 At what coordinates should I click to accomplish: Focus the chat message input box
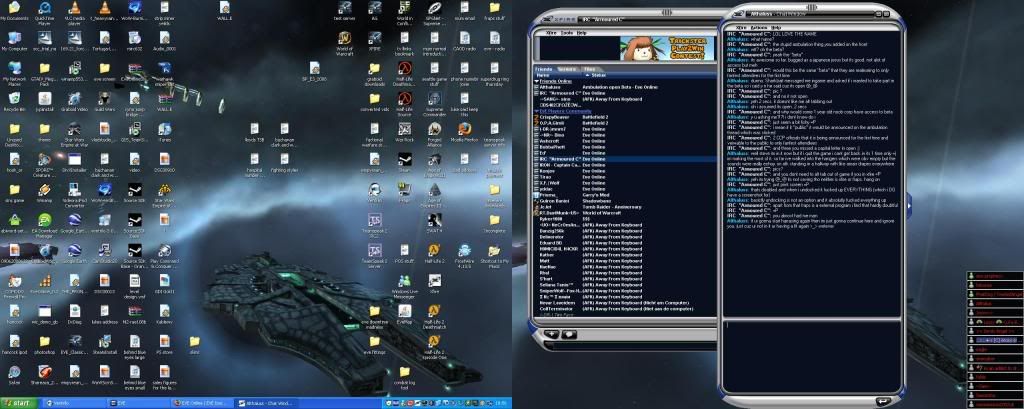pos(812,356)
